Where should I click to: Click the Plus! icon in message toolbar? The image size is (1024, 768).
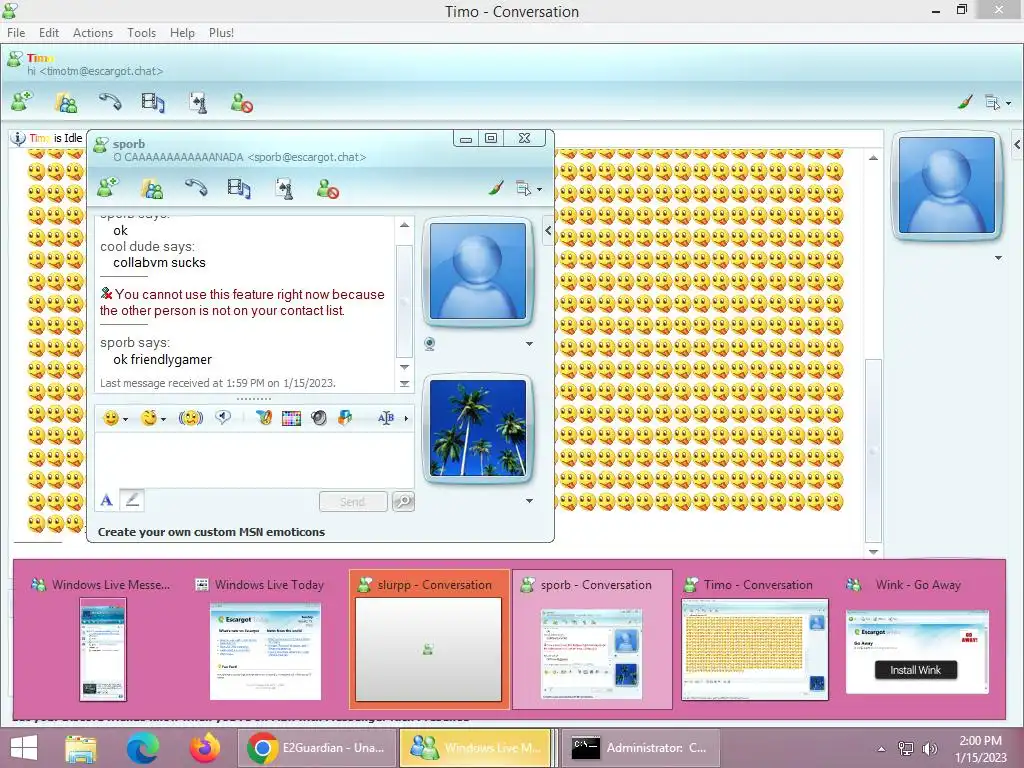point(345,418)
